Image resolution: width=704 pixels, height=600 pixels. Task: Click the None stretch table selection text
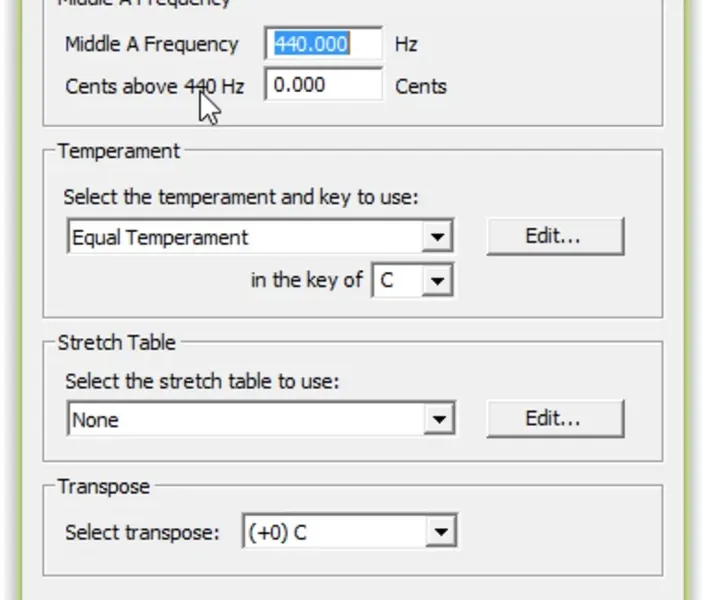click(96, 420)
